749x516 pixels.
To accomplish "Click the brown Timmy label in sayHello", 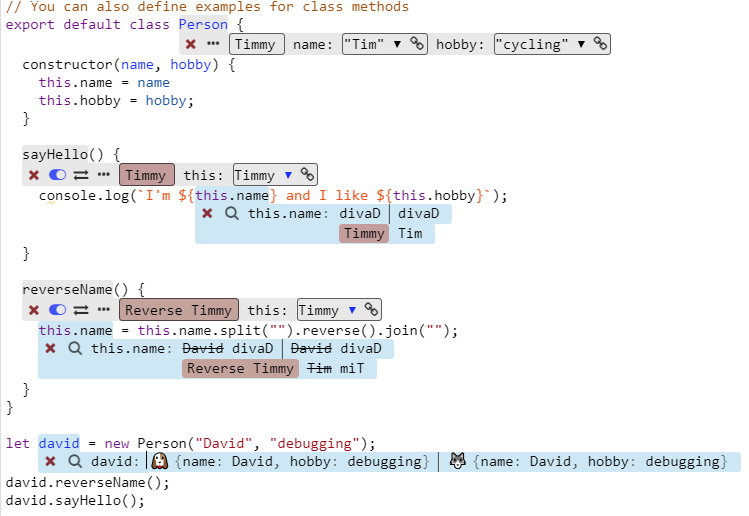I will pyautogui.click(x=146, y=175).
